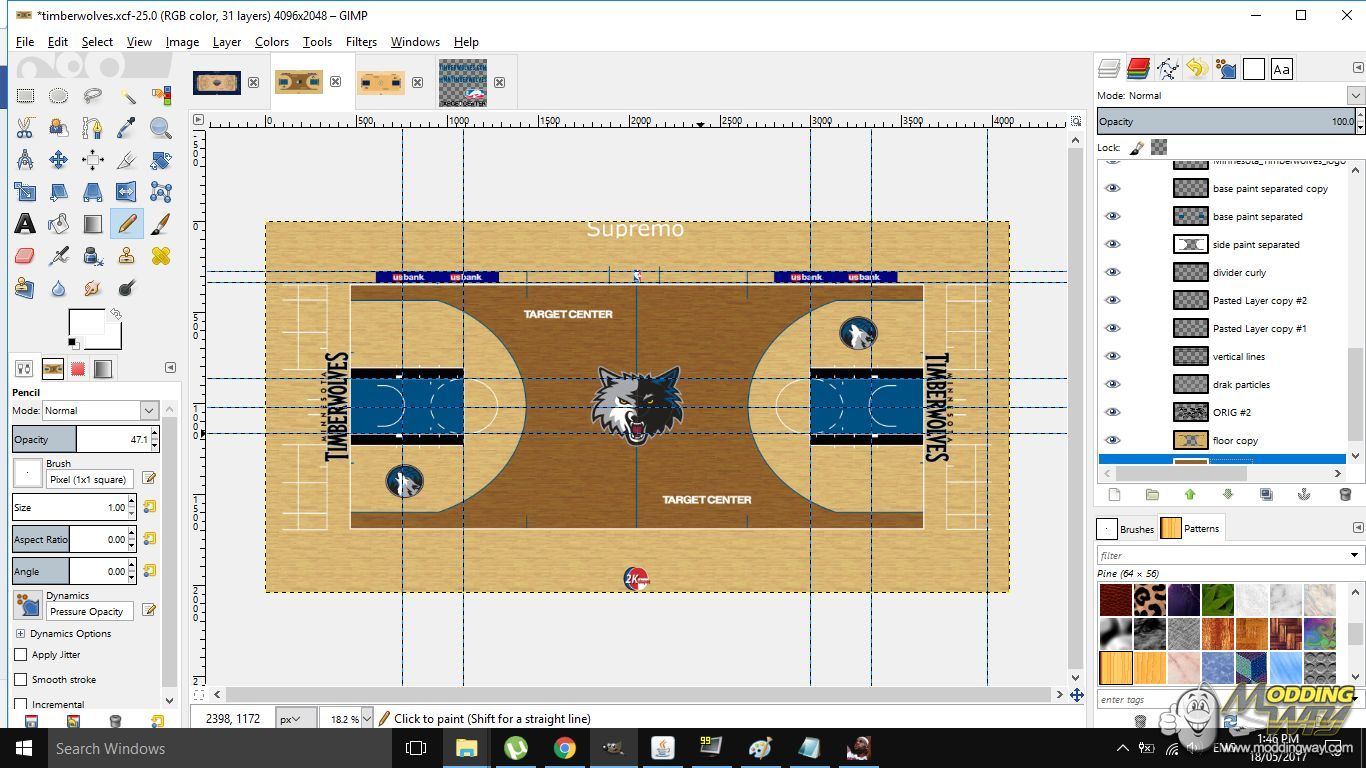Pick the Color Picker eyedropper tool
Image resolution: width=1366 pixels, height=768 pixels.
[x=127, y=128]
